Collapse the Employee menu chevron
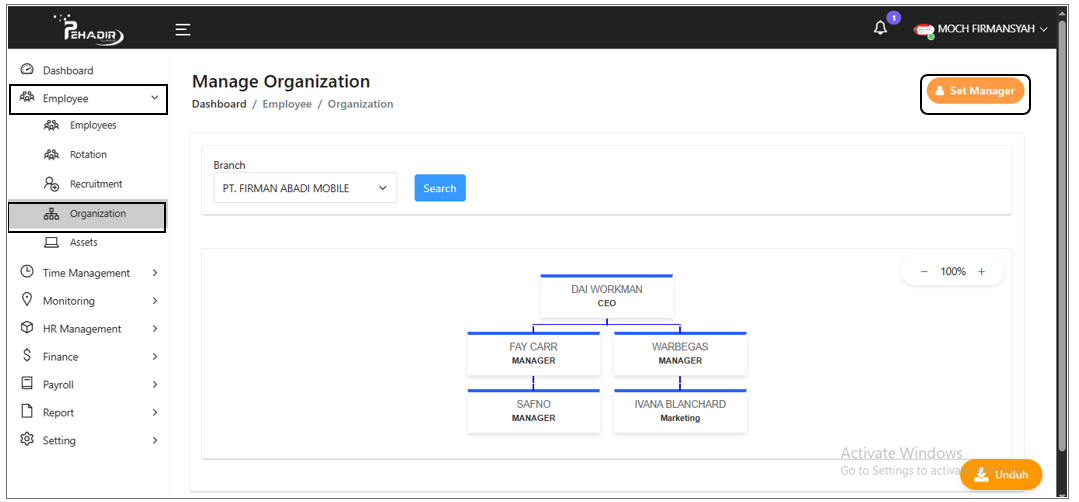1079x502 pixels. pos(154,98)
